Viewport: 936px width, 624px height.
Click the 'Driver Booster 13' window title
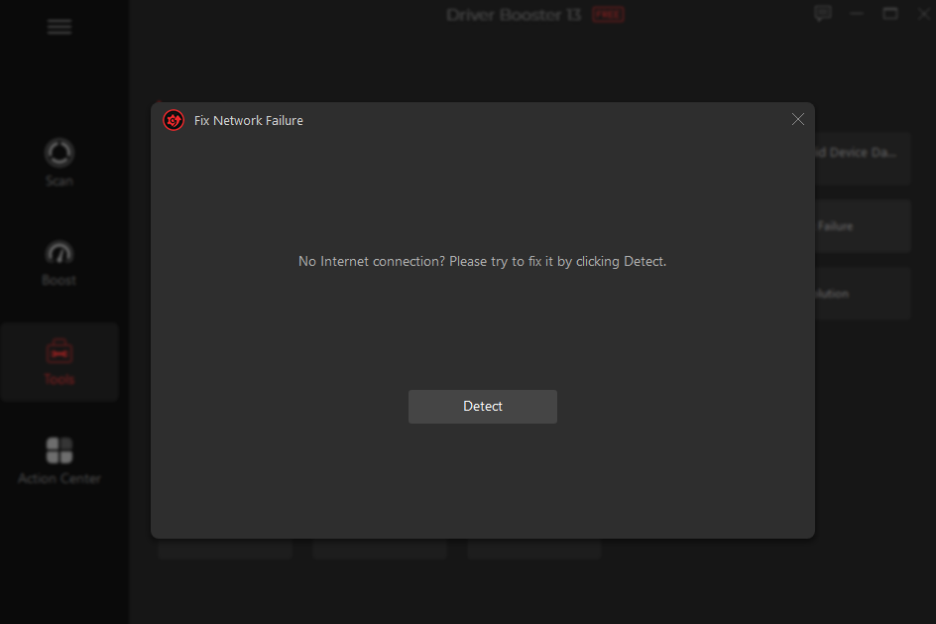pyautogui.click(x=513, y=15)
